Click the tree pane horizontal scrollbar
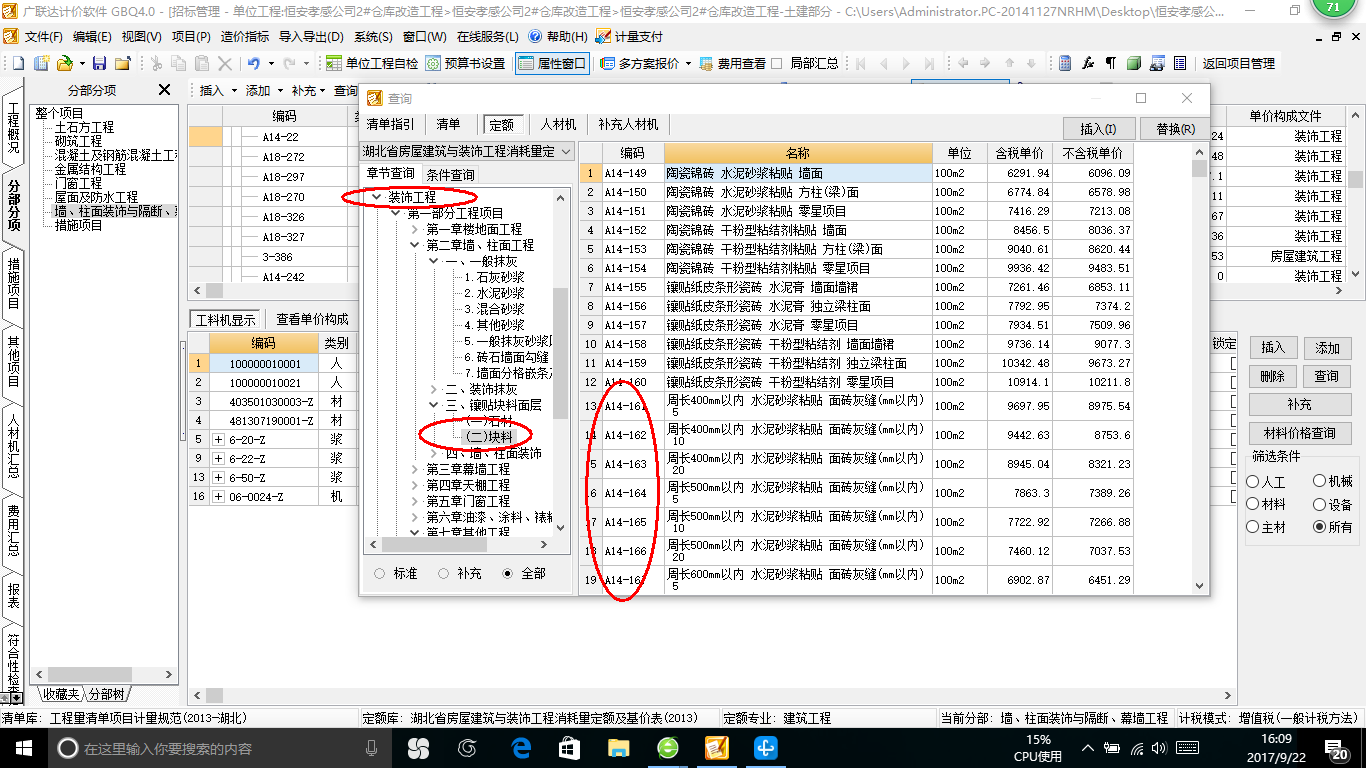1366x768 pixels. 458,545
